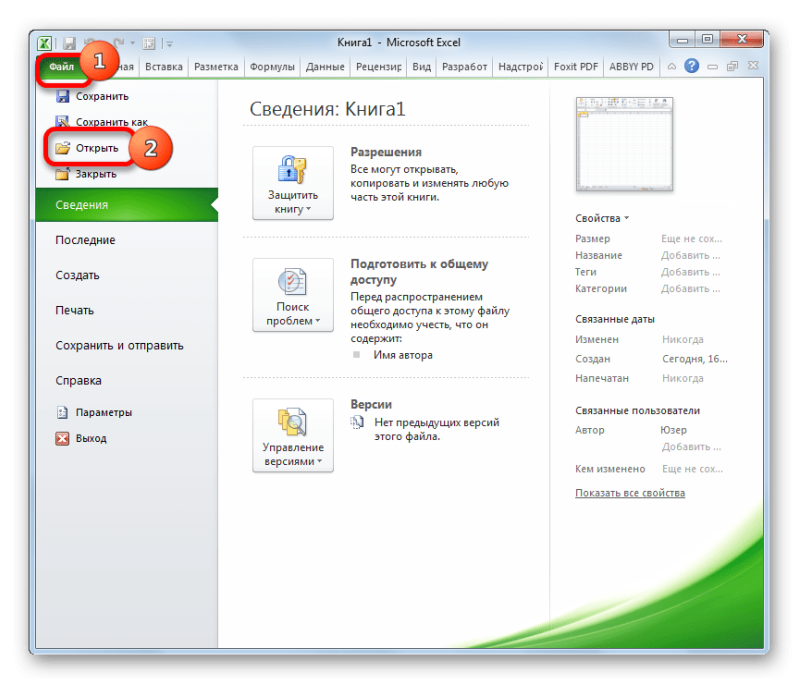This screenshot has width=800, height=685.
Task: Click the Файл tab
Action: [61, 67]
